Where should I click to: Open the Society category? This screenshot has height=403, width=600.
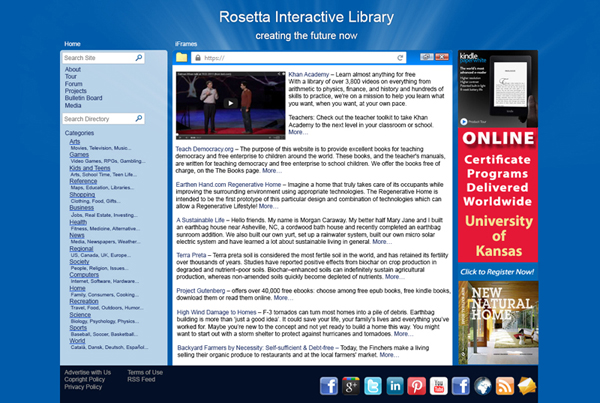[79, 262]
